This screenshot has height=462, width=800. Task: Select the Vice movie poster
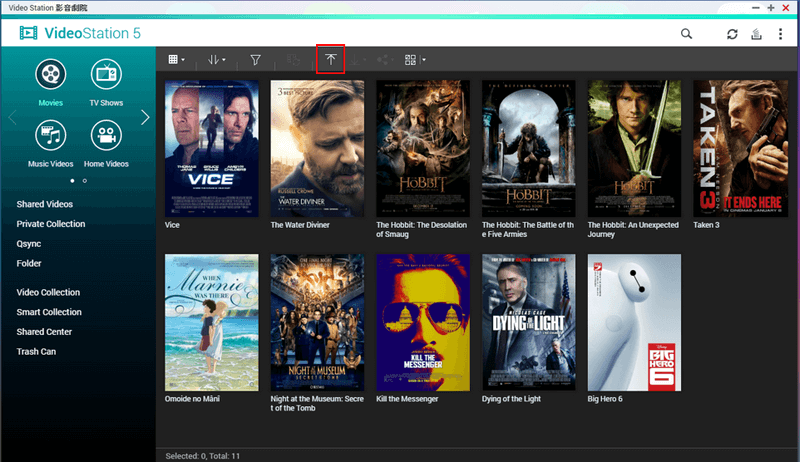tap(211, 148)
